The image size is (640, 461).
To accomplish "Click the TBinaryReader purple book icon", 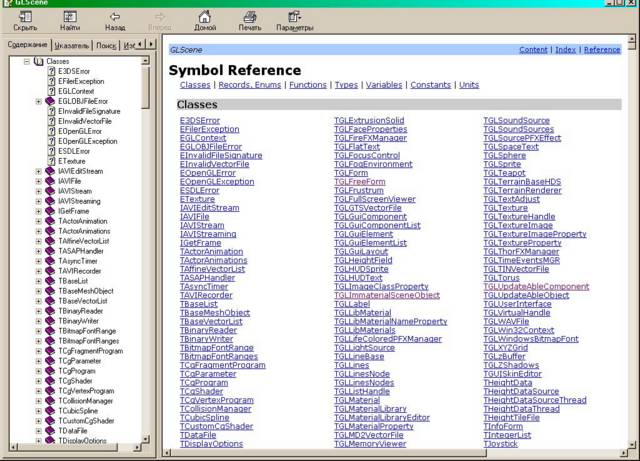I will 50,311.
